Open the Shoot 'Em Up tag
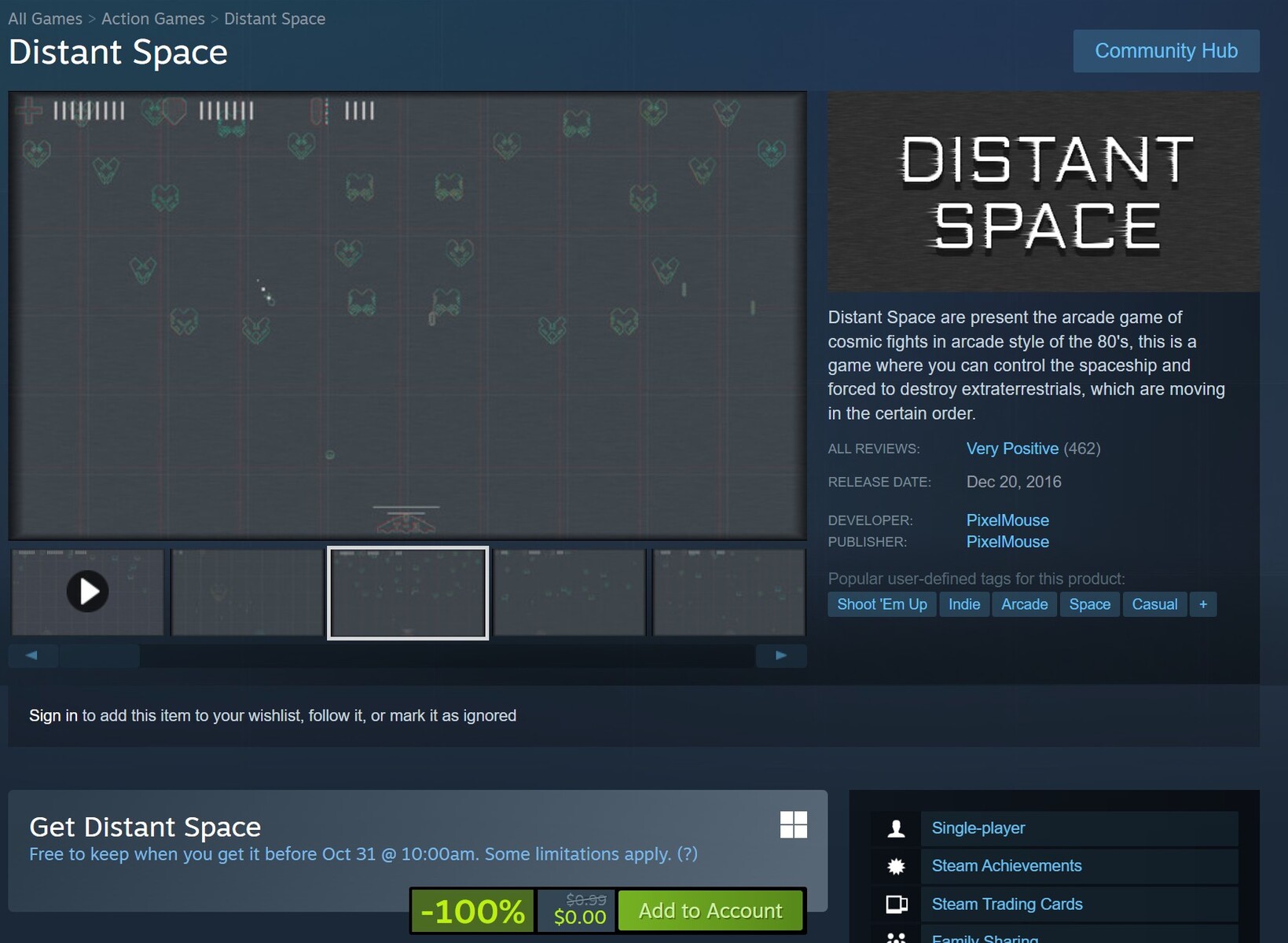 coord(882,604)
